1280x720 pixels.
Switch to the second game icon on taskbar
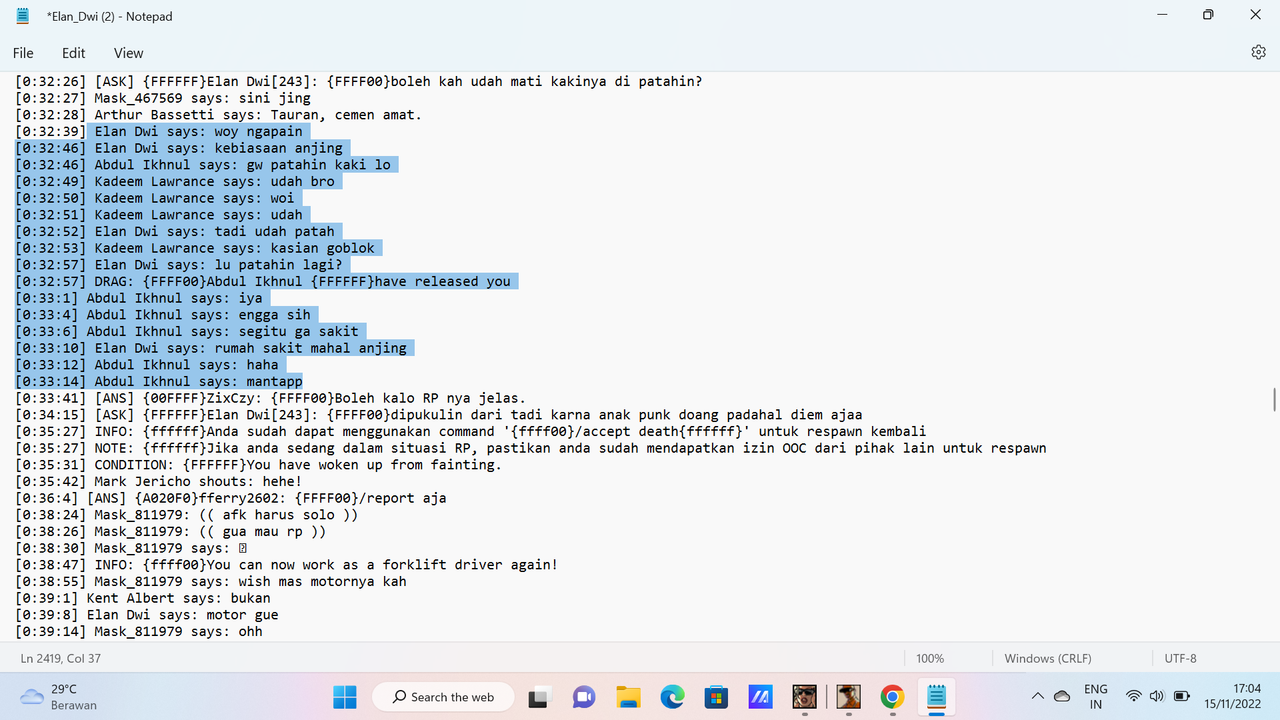(848, 696)
